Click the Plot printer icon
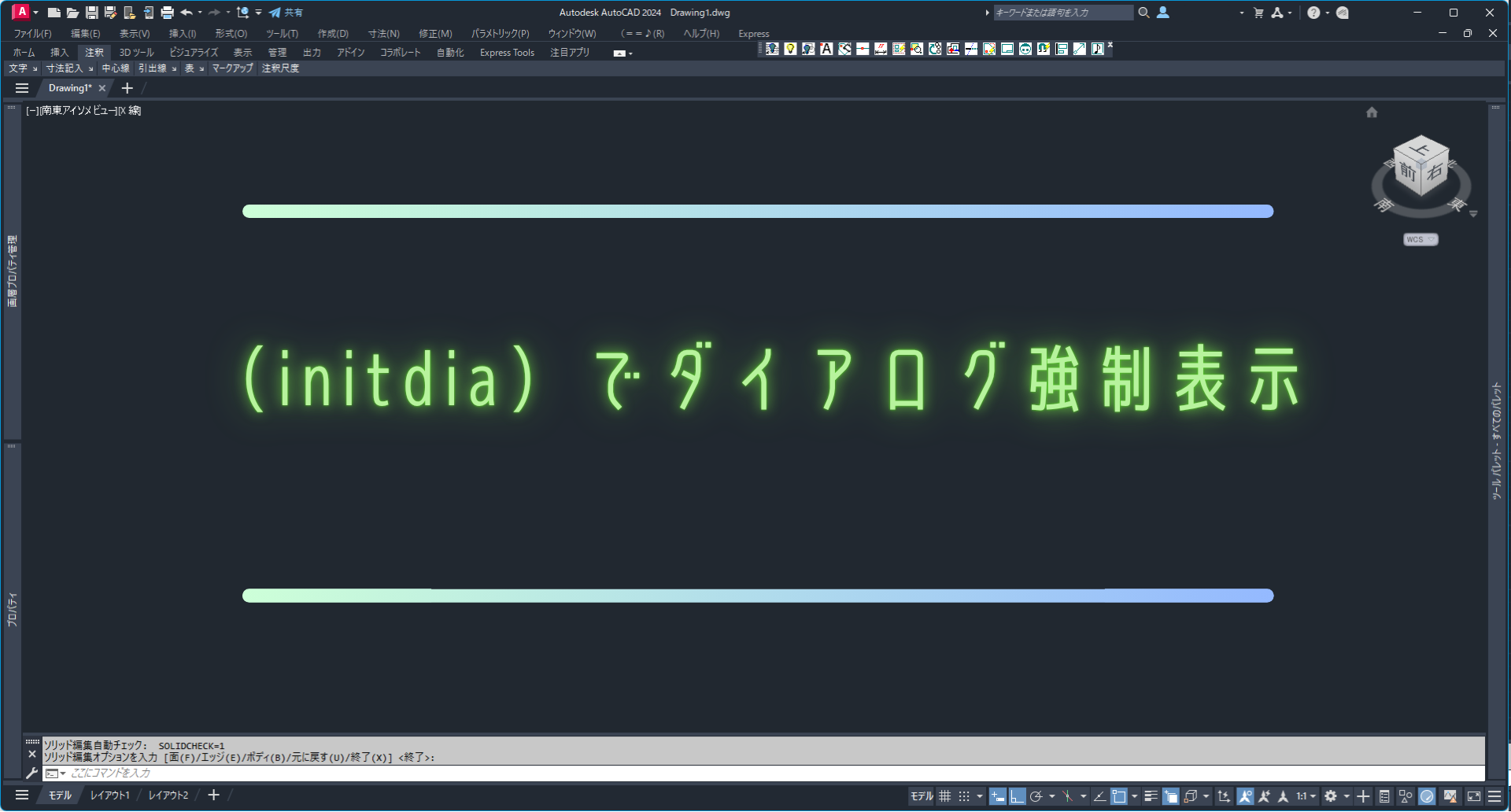 (167, 13)
